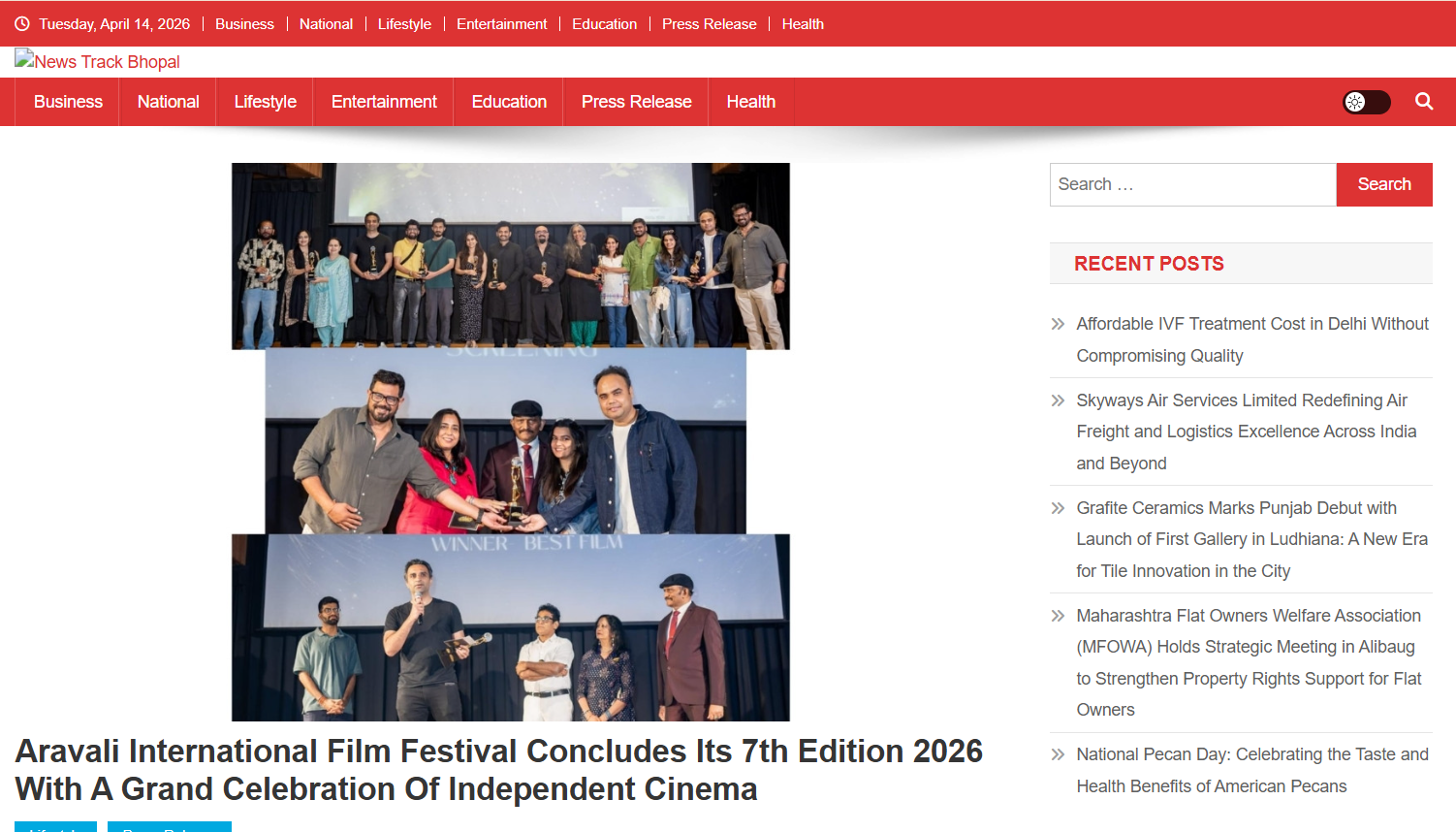Open Business in the main red navbar
1456x832 pixels.
[x=68, y=102]
